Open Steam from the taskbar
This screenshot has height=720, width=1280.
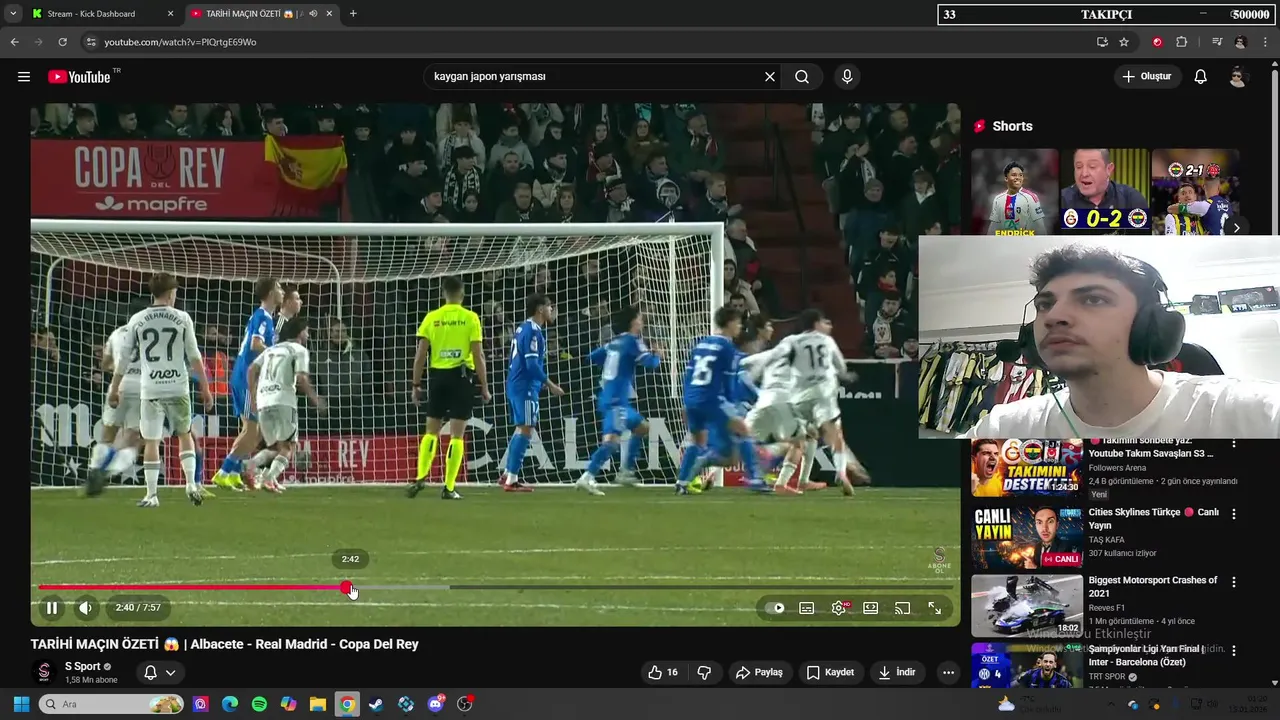pyautogui.click(x=376, y=705)
